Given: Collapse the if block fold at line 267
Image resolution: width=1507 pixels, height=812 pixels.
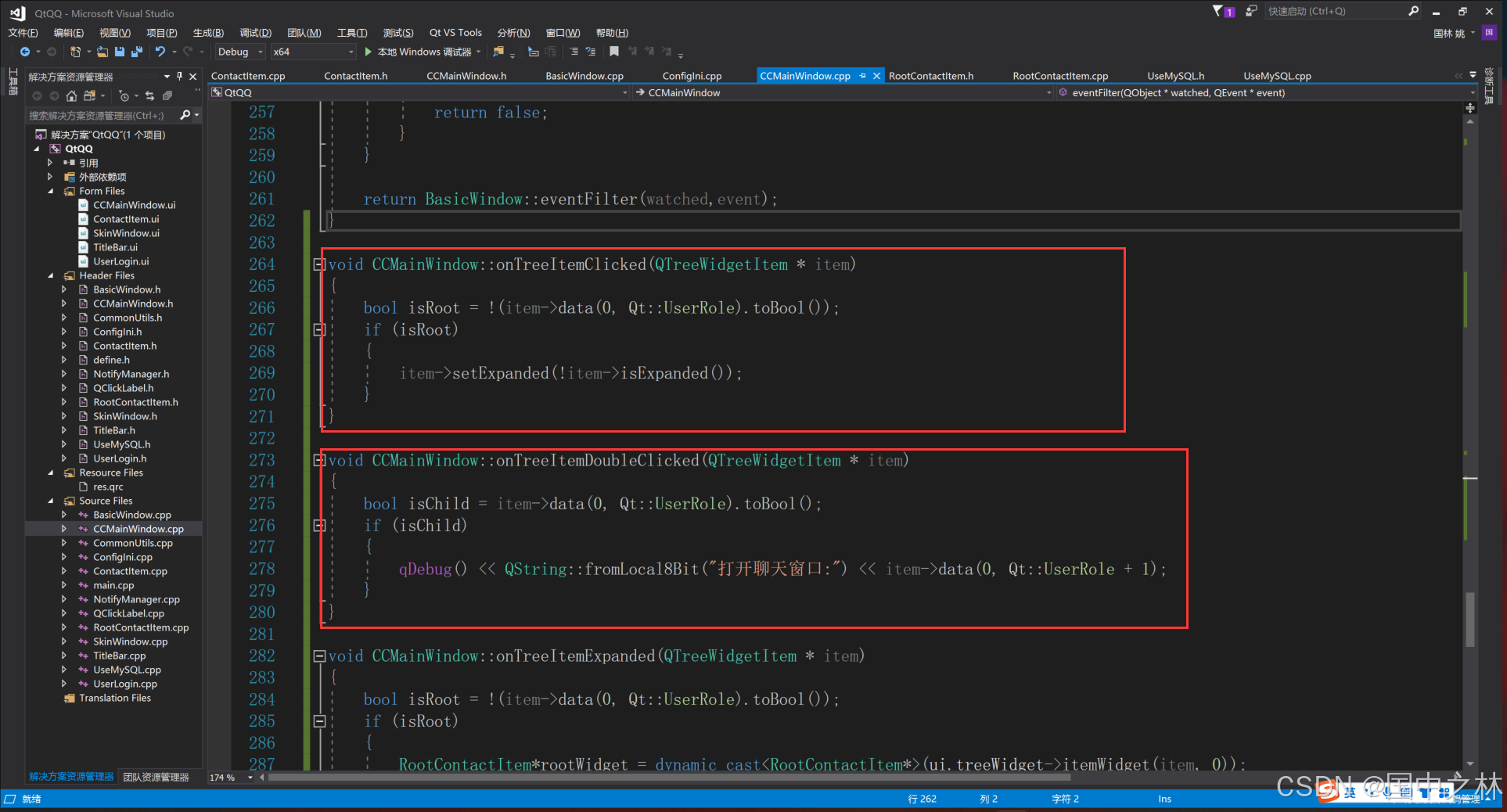Looking at the screenshot, I should point(319,330).
